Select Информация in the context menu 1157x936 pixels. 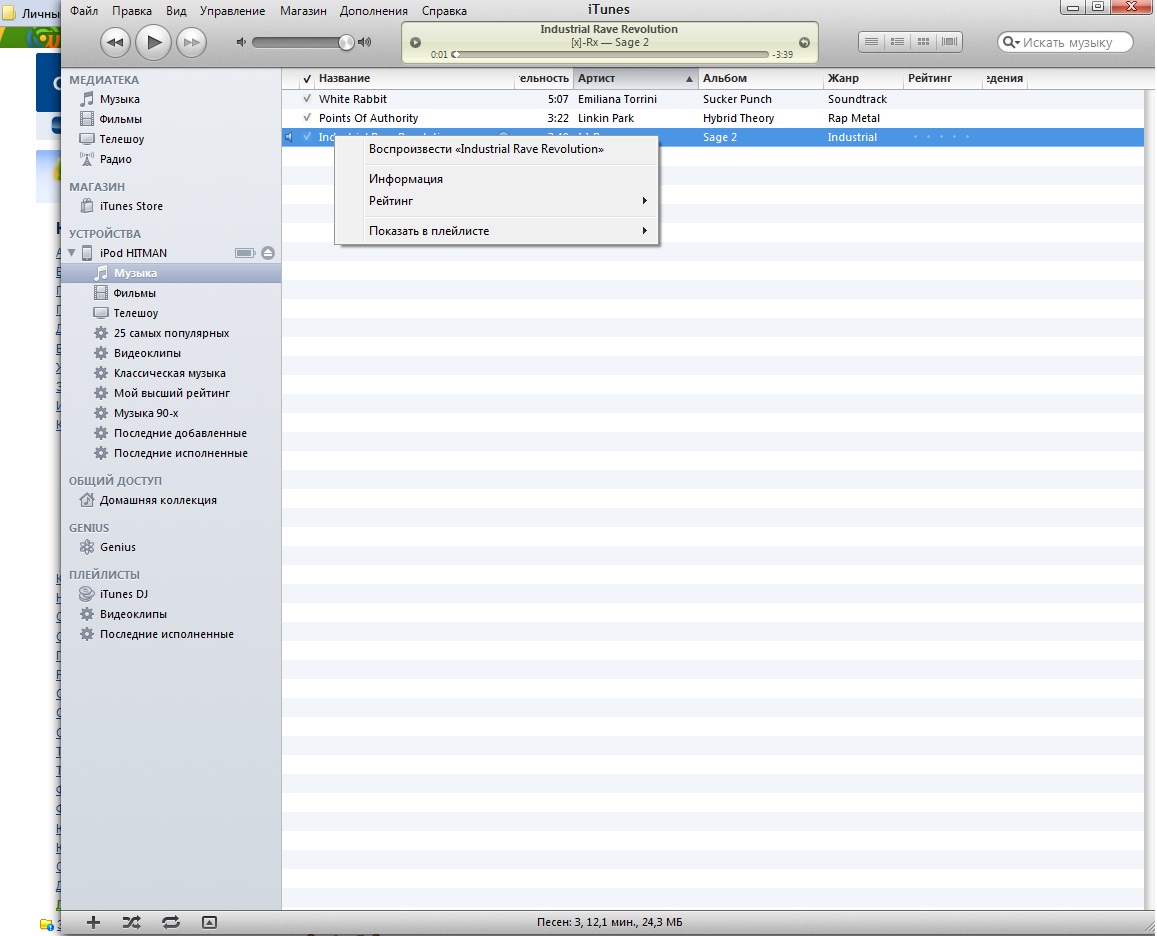497,179
